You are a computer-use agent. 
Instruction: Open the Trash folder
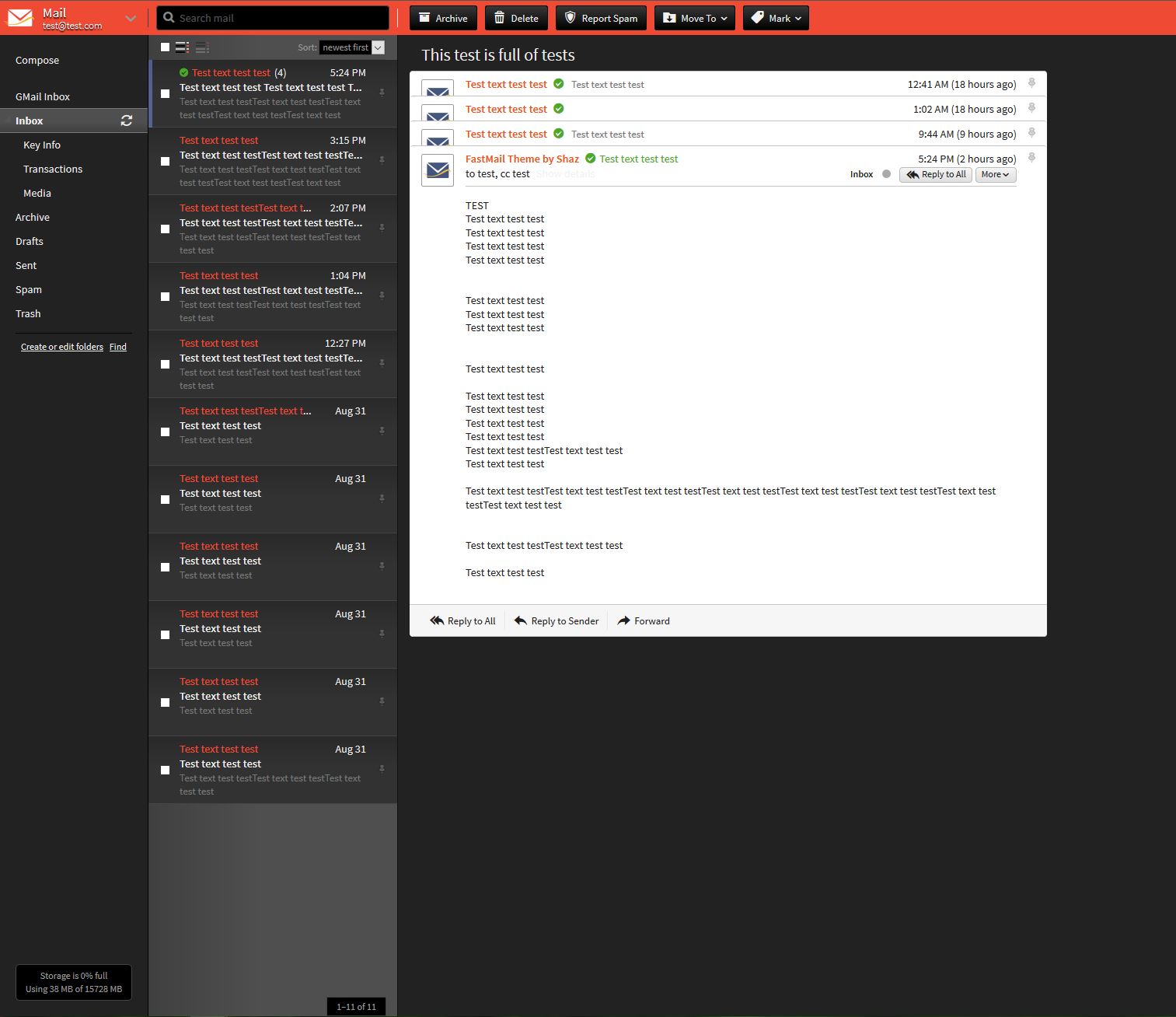point(27,313)
